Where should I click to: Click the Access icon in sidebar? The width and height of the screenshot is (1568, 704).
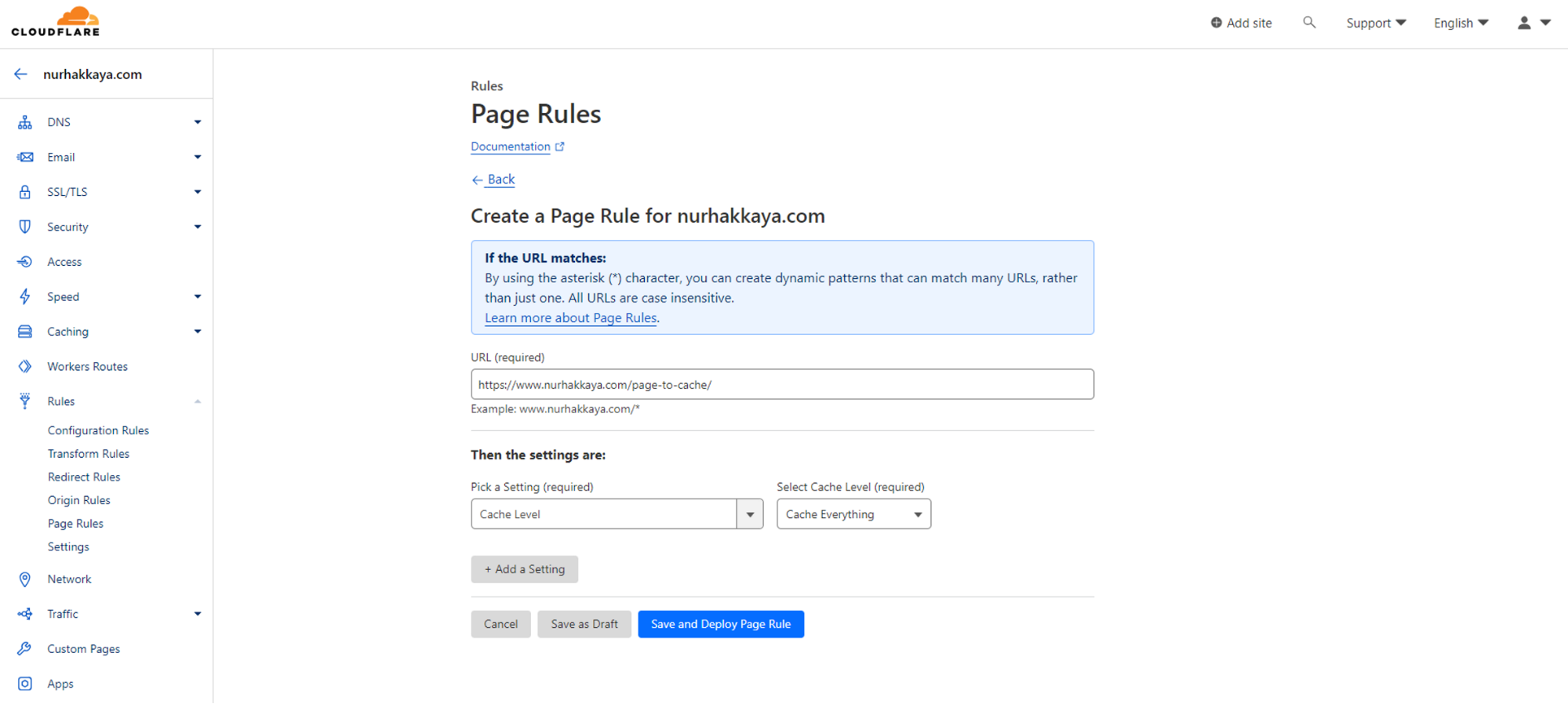(25, 262)
